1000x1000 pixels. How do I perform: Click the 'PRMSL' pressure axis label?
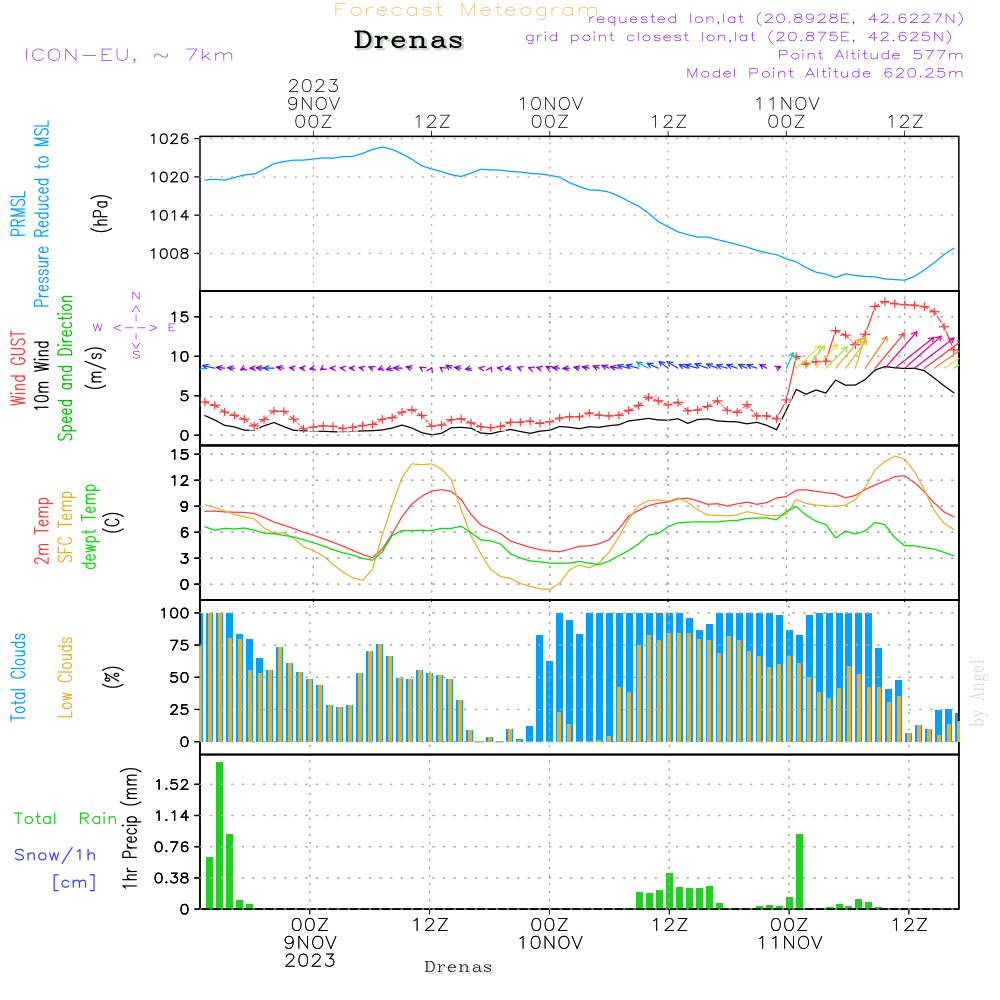pyautogui.click(x=18, y=214)
